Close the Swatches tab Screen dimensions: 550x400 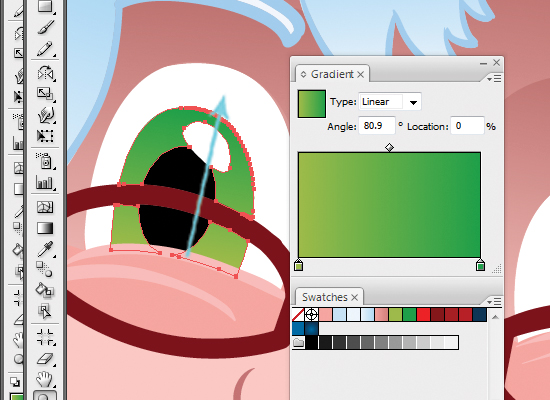[x=355, y=298]
